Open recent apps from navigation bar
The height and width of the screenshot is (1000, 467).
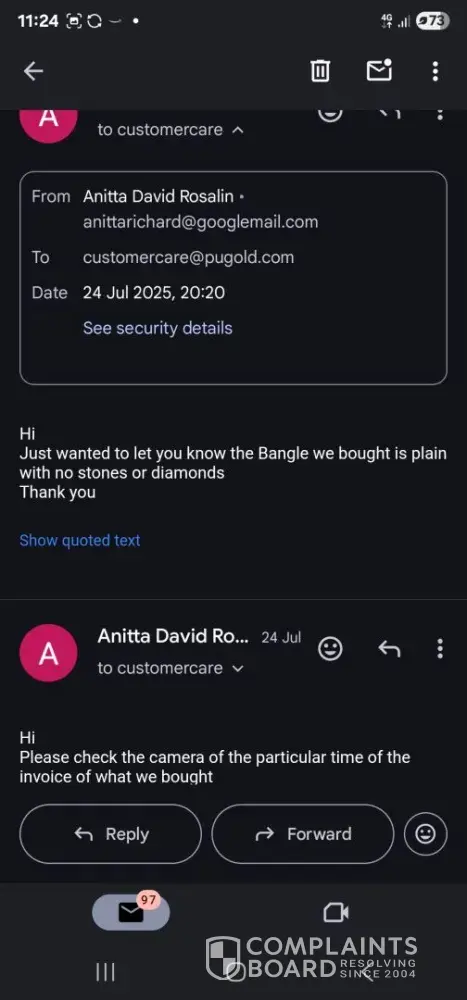105,972
